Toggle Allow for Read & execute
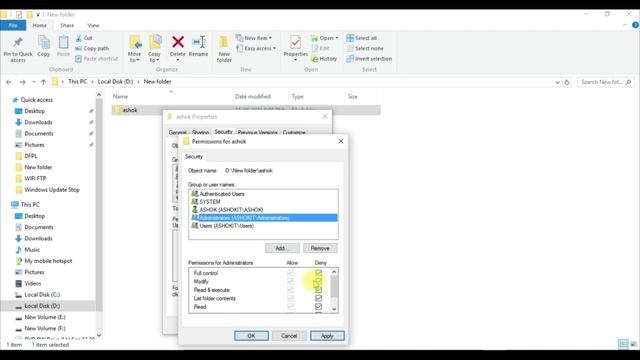Image resolution: width=640 pixels, height=360 pixels. click(290, 290)
